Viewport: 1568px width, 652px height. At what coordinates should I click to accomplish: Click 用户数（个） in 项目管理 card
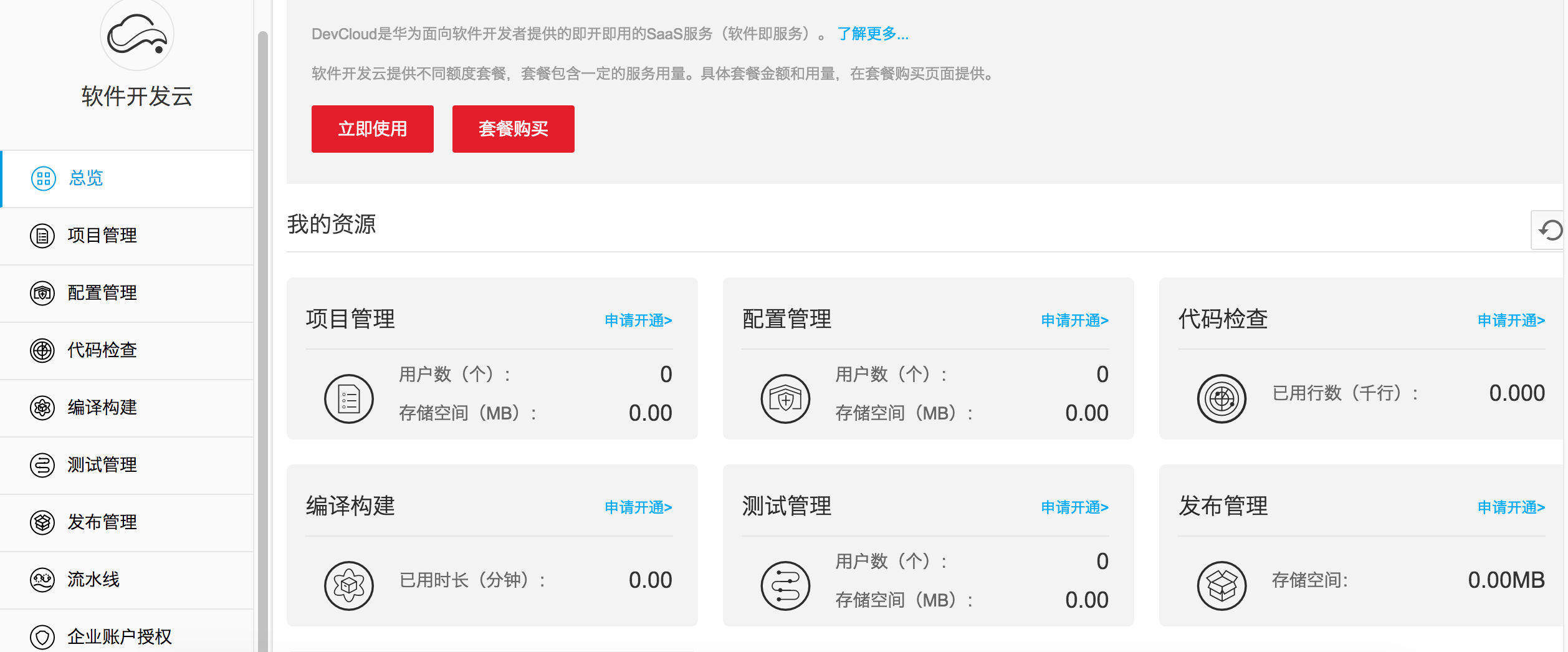tap(454, 375)
